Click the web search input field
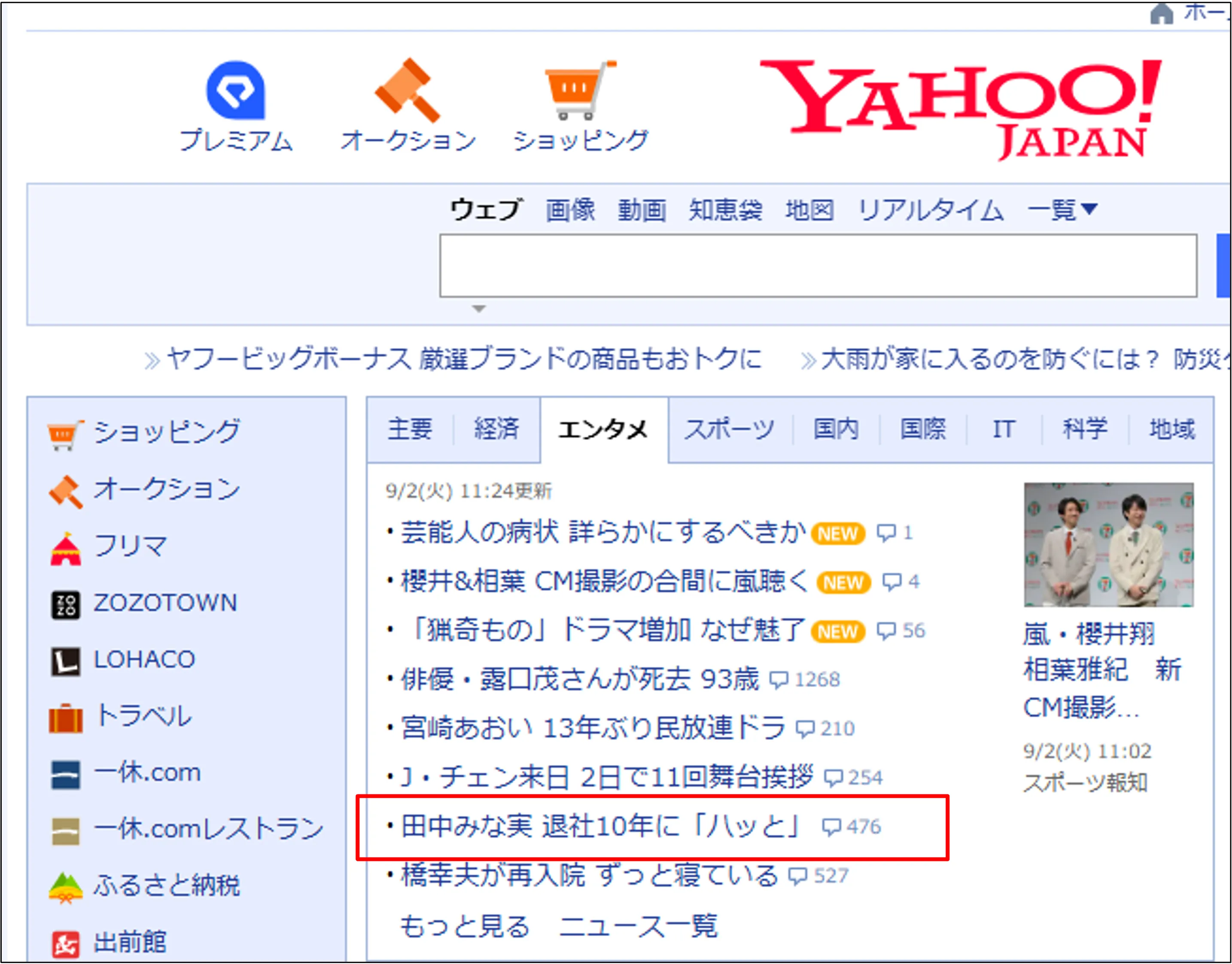The width and height of the screenshot is (1232, 964). point(818,265)
